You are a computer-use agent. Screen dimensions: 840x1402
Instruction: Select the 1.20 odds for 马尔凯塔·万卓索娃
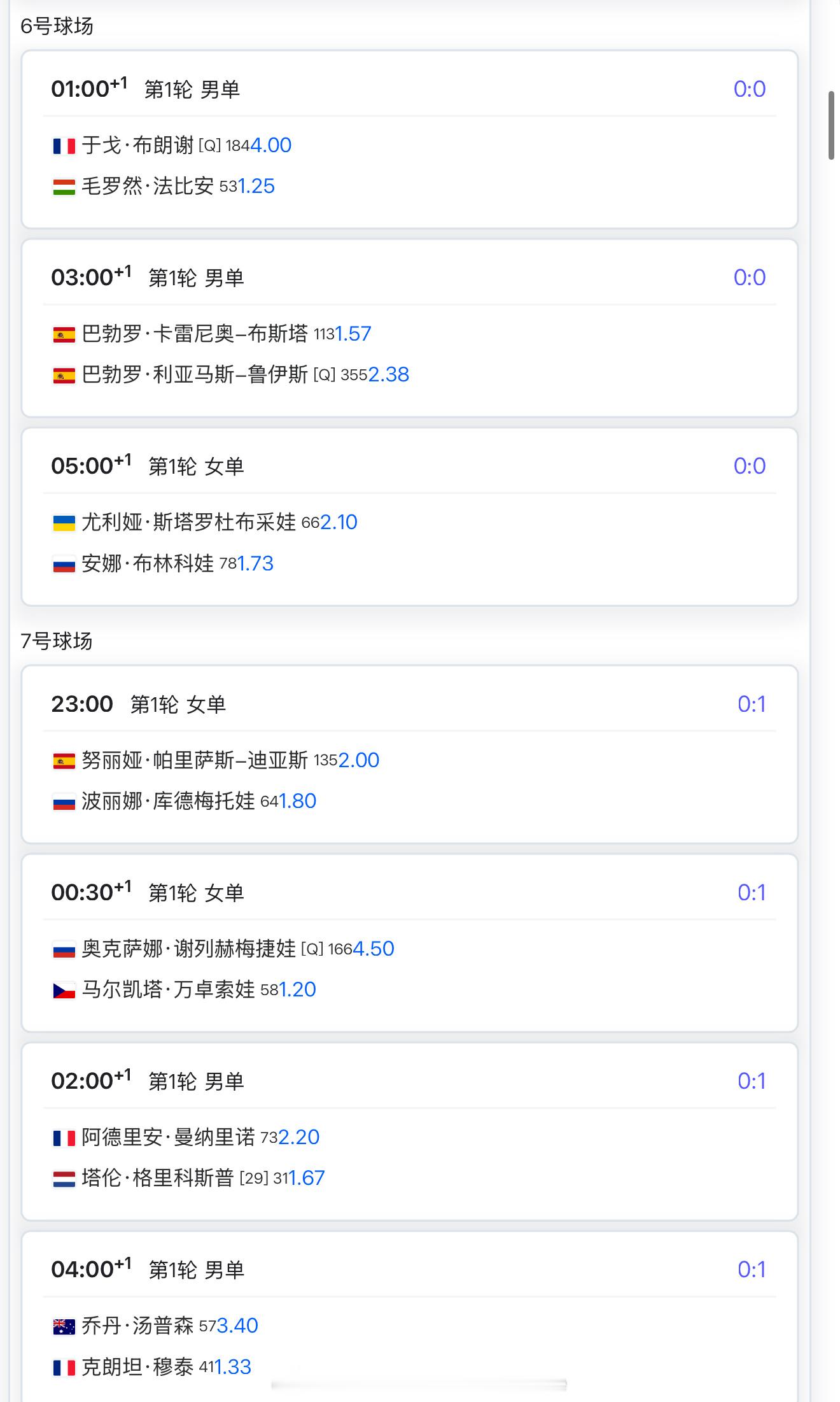click(x=297, y=989)
